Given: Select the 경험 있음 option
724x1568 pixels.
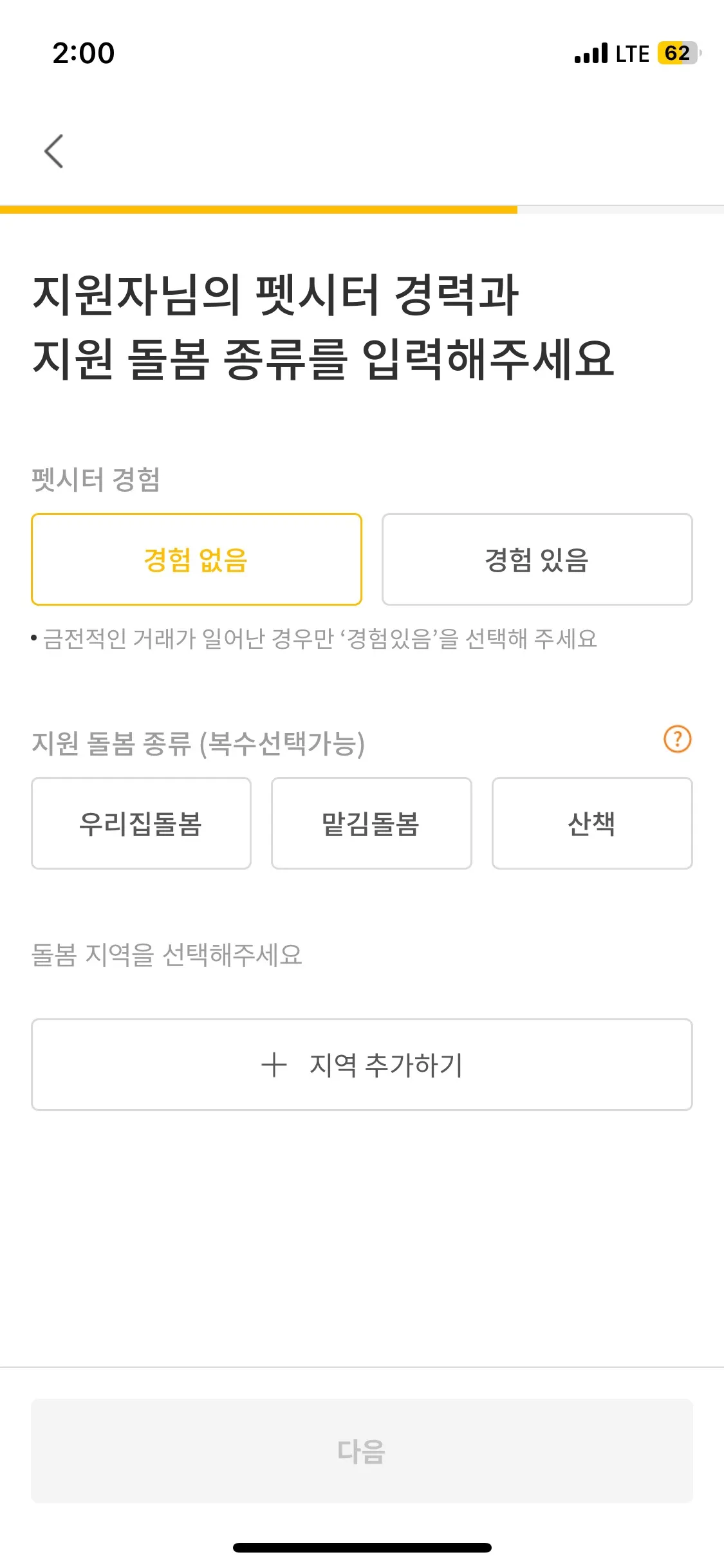Looking at the screenshot, I should click(537, 559).
